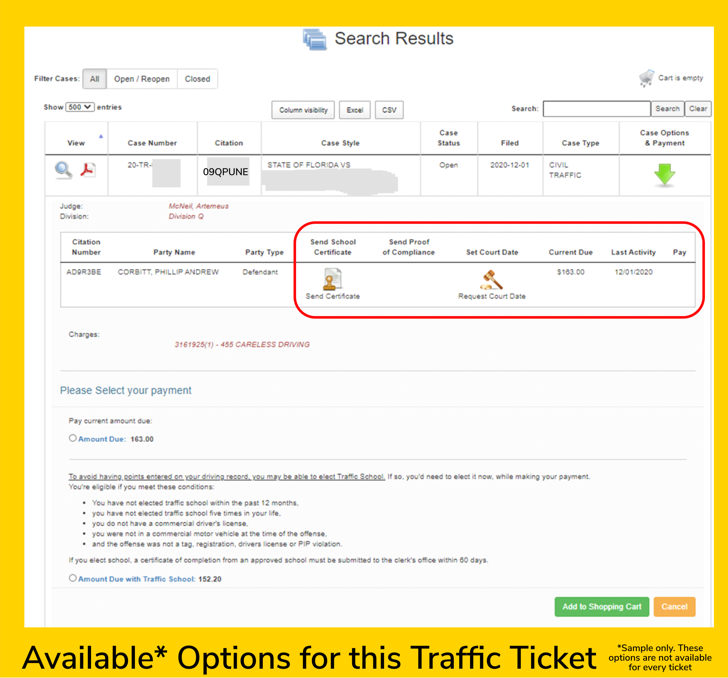728x678 pixels.
Task: Click the Cart is empty text
Action: [x=681, y=78]
